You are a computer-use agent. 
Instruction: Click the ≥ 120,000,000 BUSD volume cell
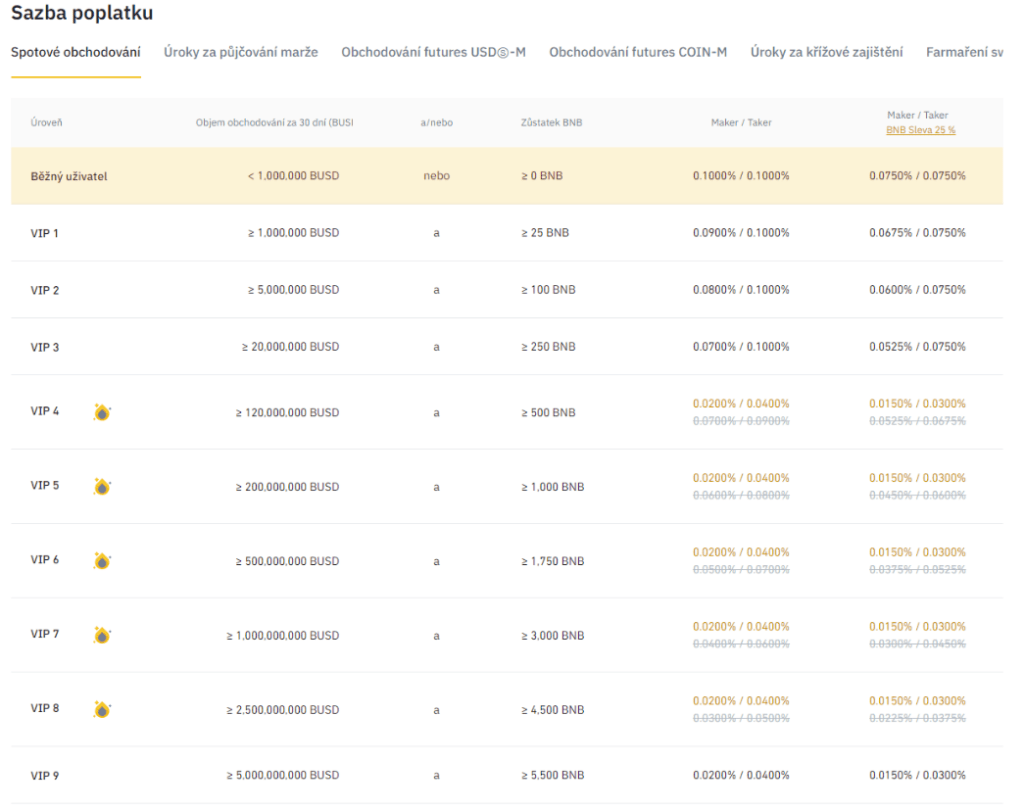click(287, 412)
